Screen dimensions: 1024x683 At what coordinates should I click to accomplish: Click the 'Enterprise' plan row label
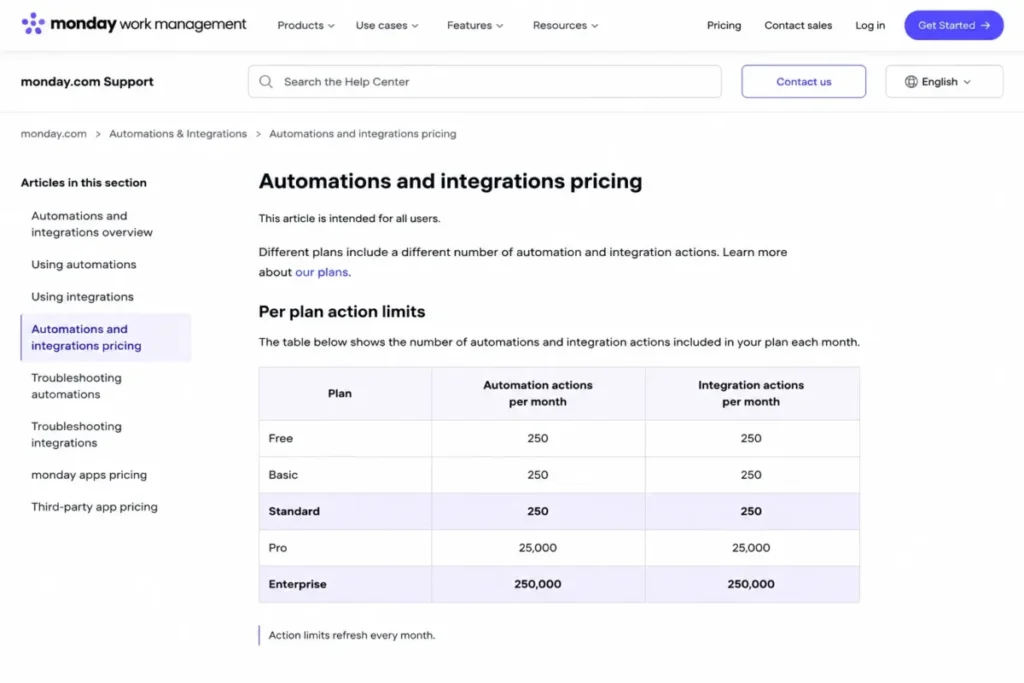[297, 584]
